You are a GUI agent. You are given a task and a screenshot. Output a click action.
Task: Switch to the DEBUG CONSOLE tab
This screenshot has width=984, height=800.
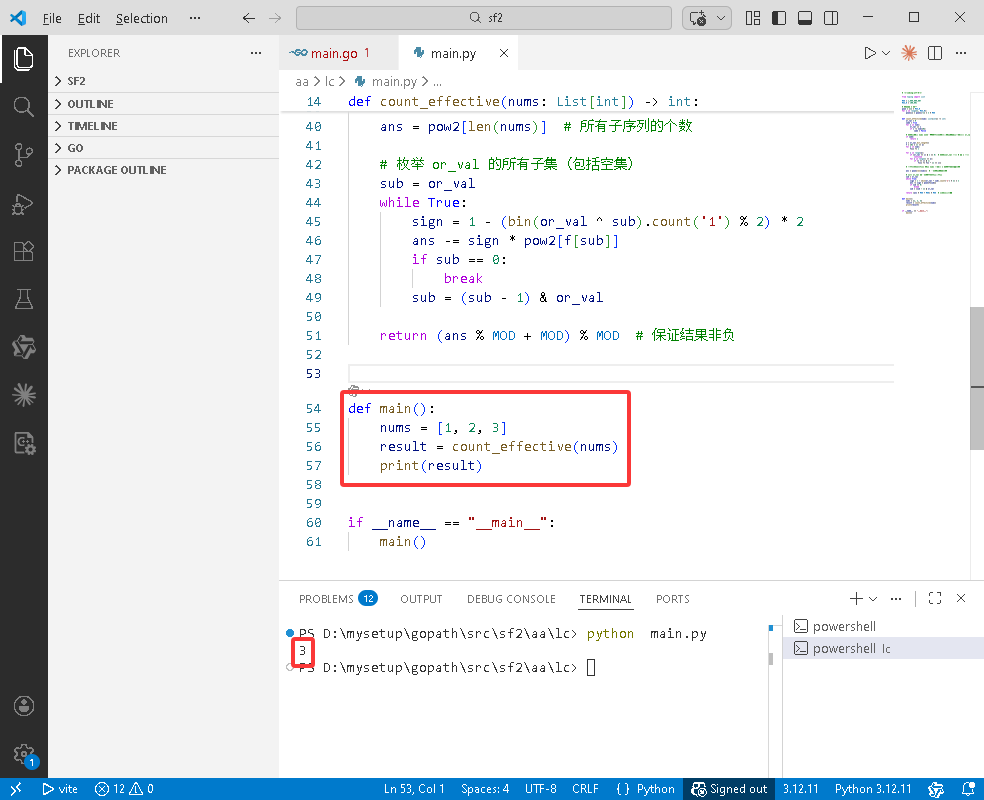(511, 599)
